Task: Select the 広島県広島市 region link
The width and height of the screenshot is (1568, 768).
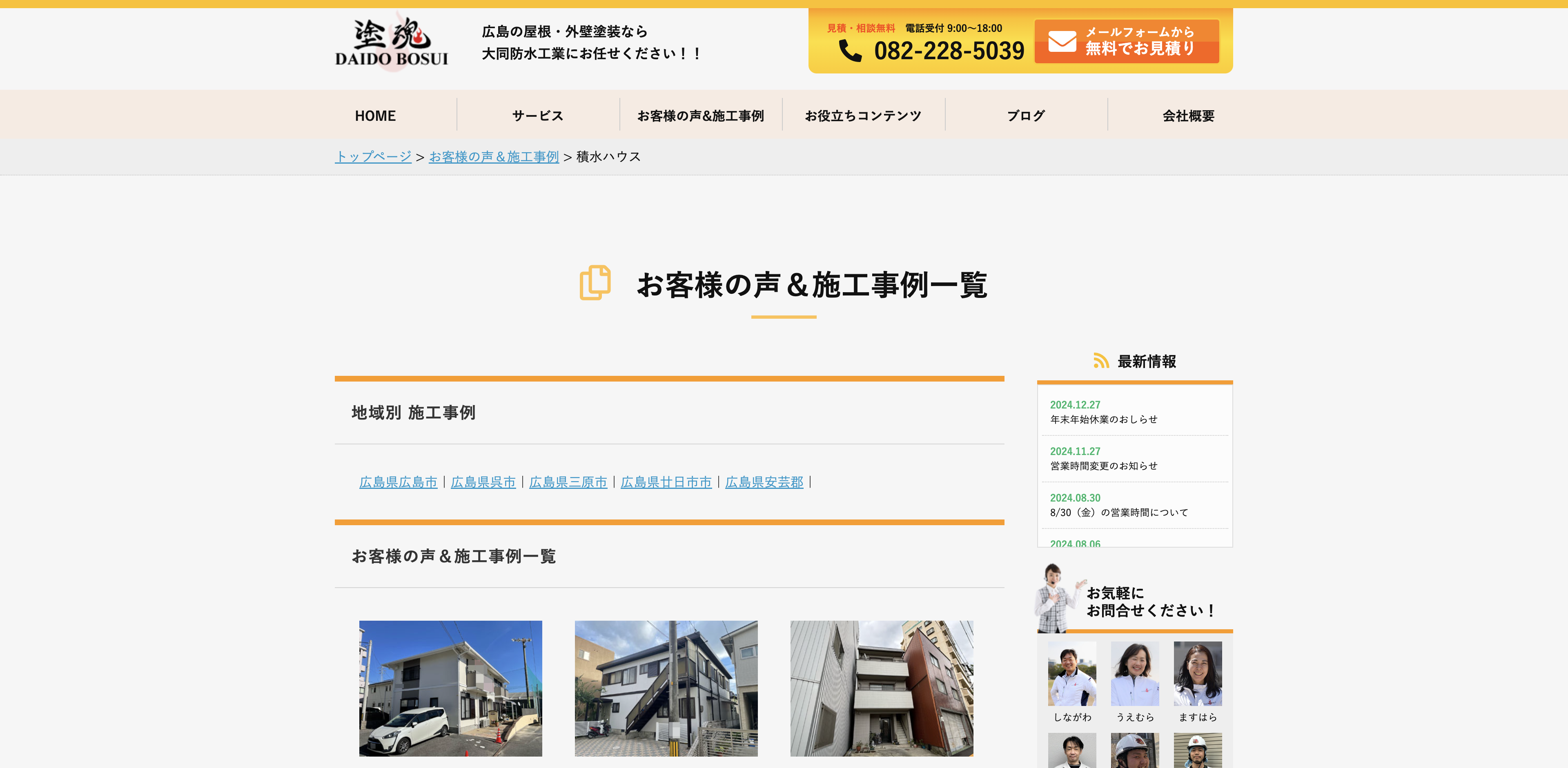Action: click(398, 482)
